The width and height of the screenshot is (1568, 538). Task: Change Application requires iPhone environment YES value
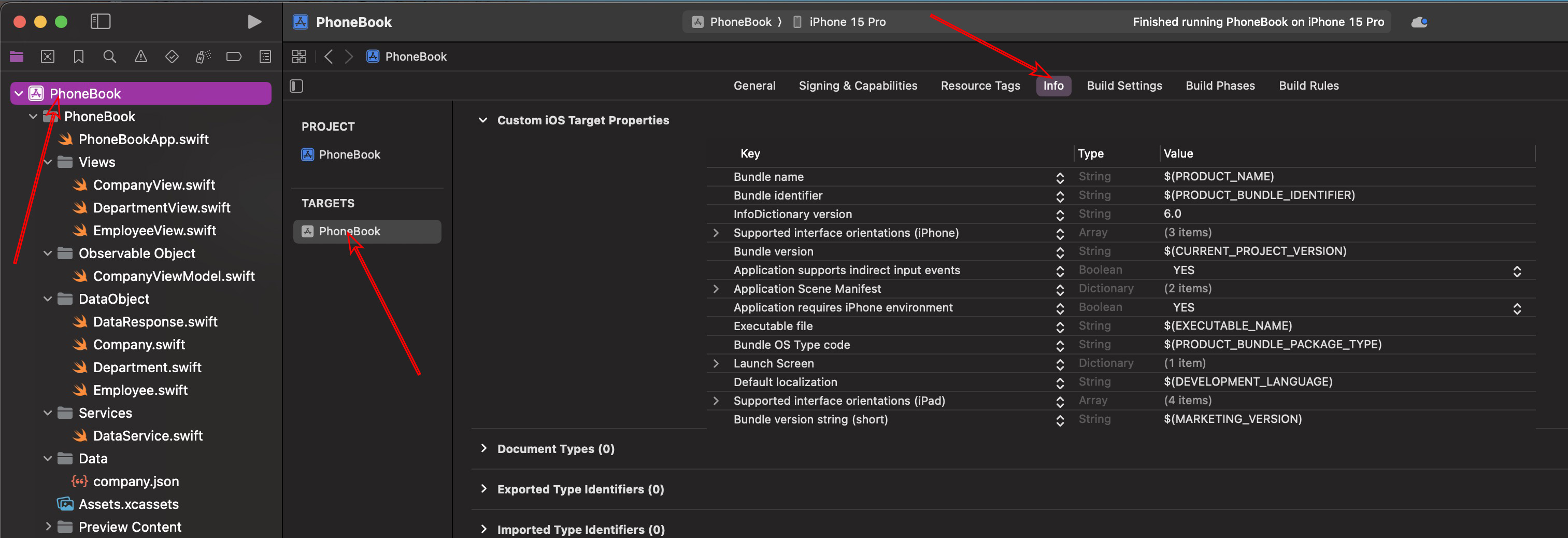pos(1516,308)
